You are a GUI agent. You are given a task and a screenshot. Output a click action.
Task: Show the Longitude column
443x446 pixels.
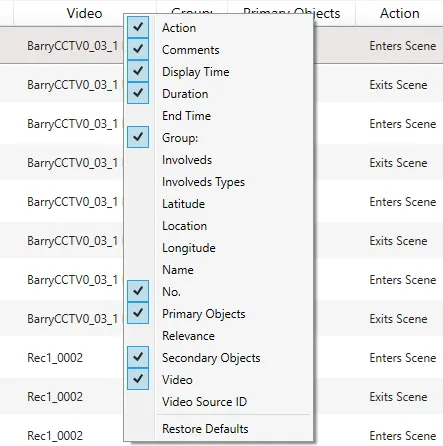[x=189, y=248]
